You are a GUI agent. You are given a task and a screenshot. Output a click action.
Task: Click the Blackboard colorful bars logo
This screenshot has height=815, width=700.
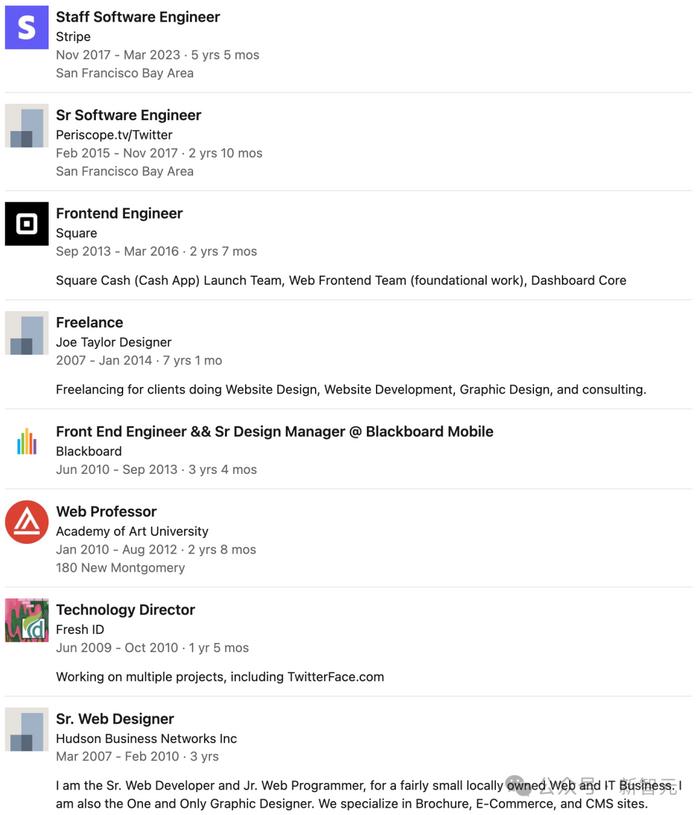[x=26, y=442]
